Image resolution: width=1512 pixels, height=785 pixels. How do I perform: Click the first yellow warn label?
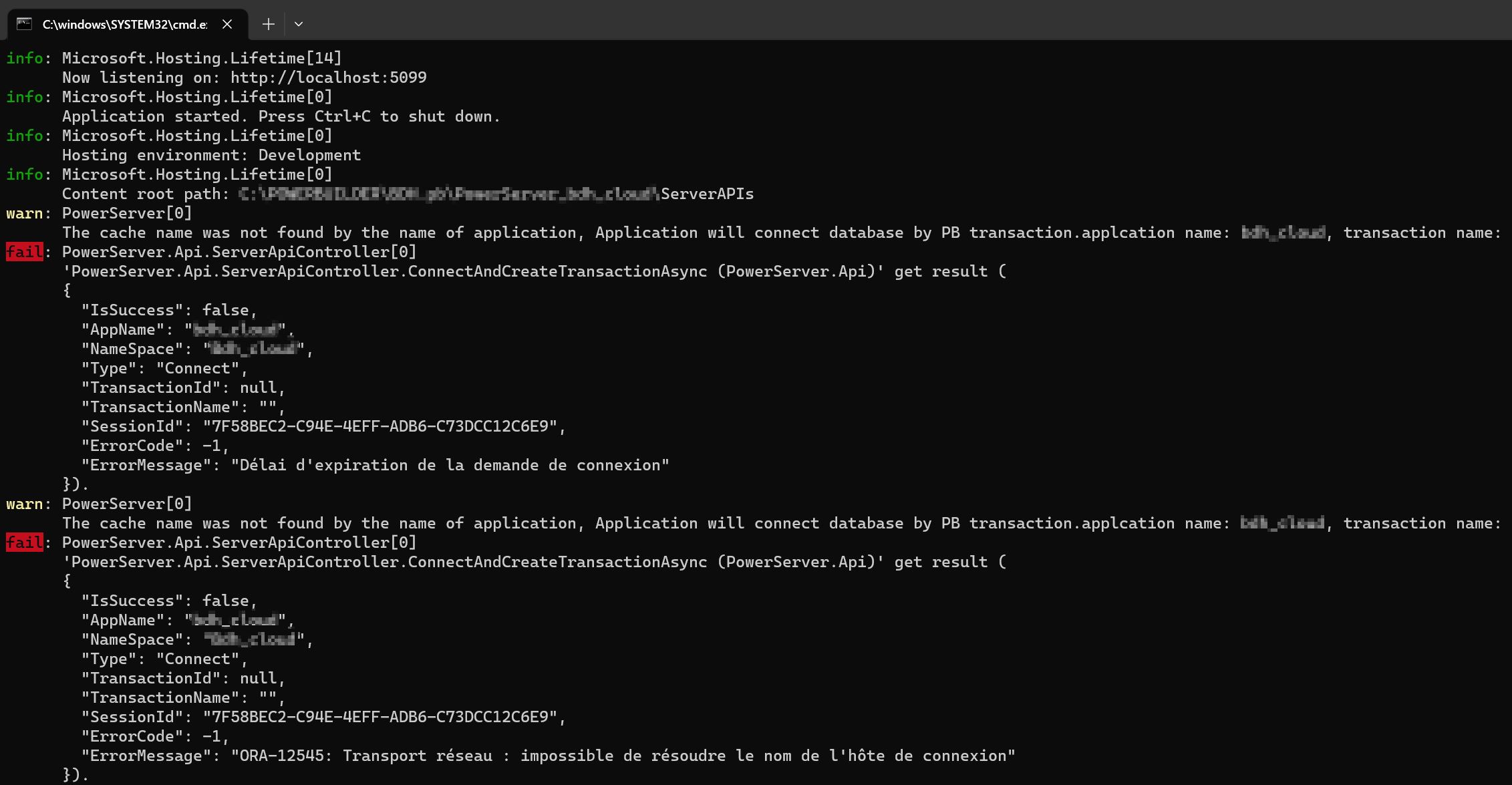25,213
